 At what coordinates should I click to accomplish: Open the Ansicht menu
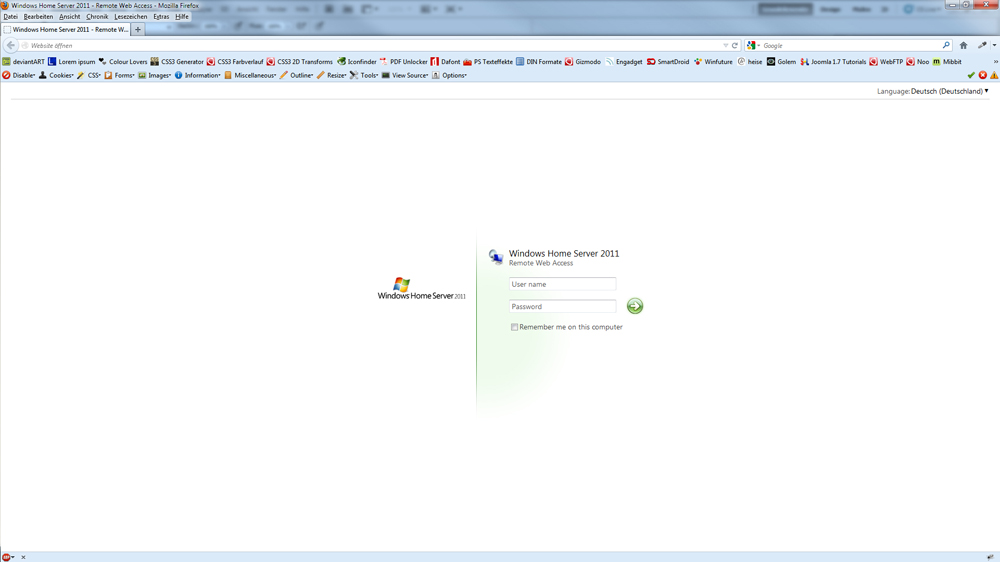pyautogui.click(x=70, y=17)
